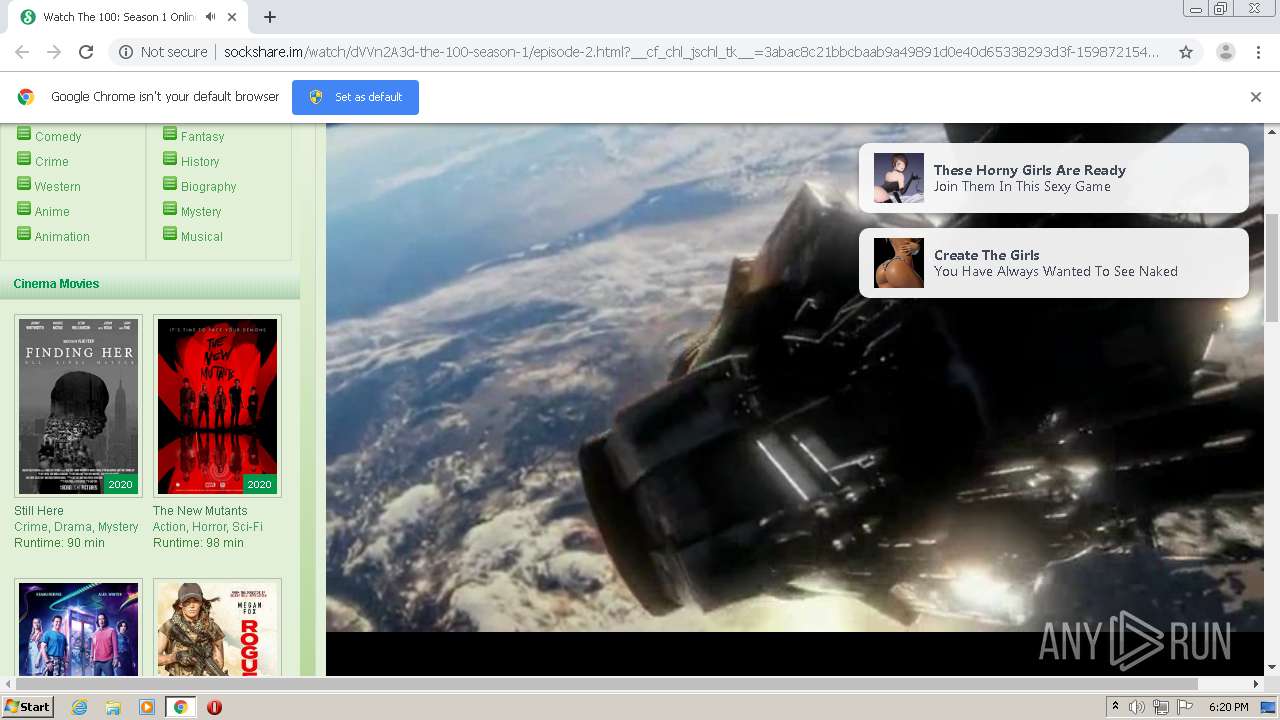Dismiss the default browser infobar
Image resolution: width=1280 pixels, height=720 pixels.
(1256, 97)
